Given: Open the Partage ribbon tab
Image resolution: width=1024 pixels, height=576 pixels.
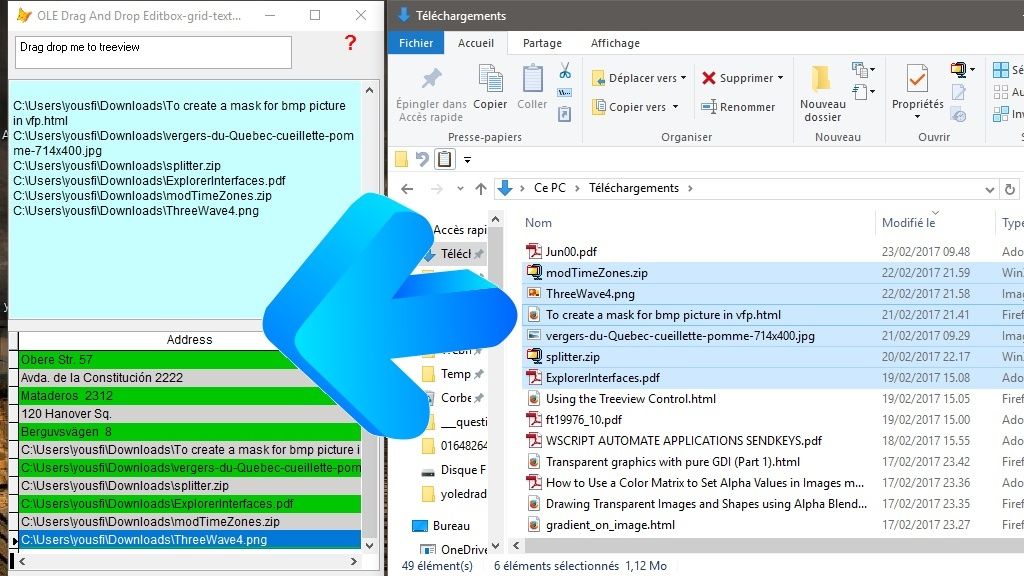Looking at the screenshot, I should pyautogui.click(x=542, y=43).
